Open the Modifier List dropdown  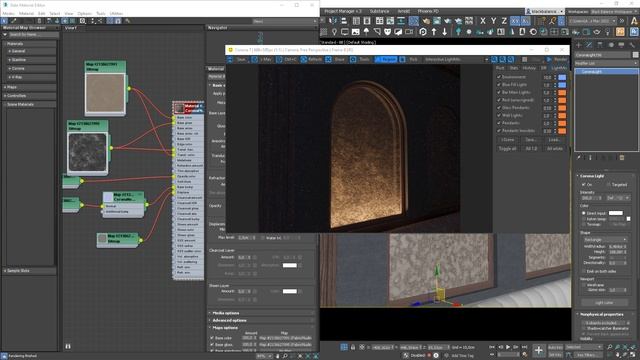click(606, 63)
